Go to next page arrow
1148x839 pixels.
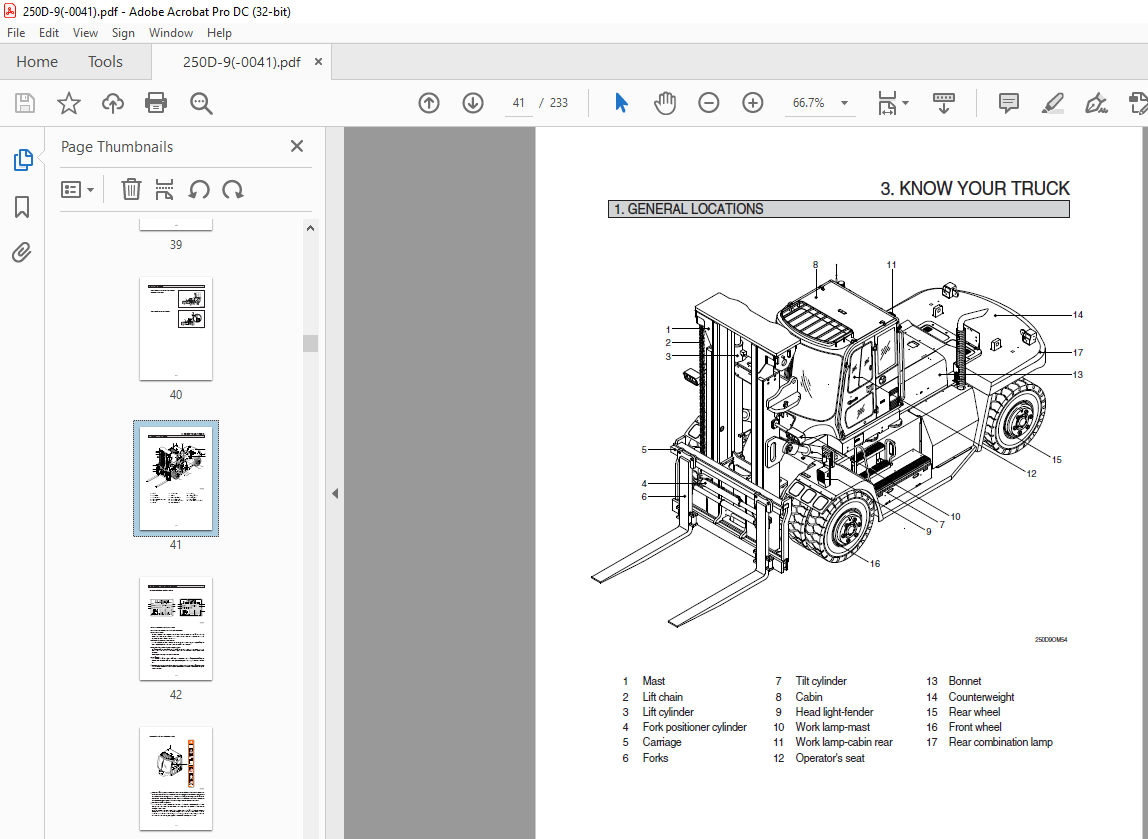tap(473, 103)
